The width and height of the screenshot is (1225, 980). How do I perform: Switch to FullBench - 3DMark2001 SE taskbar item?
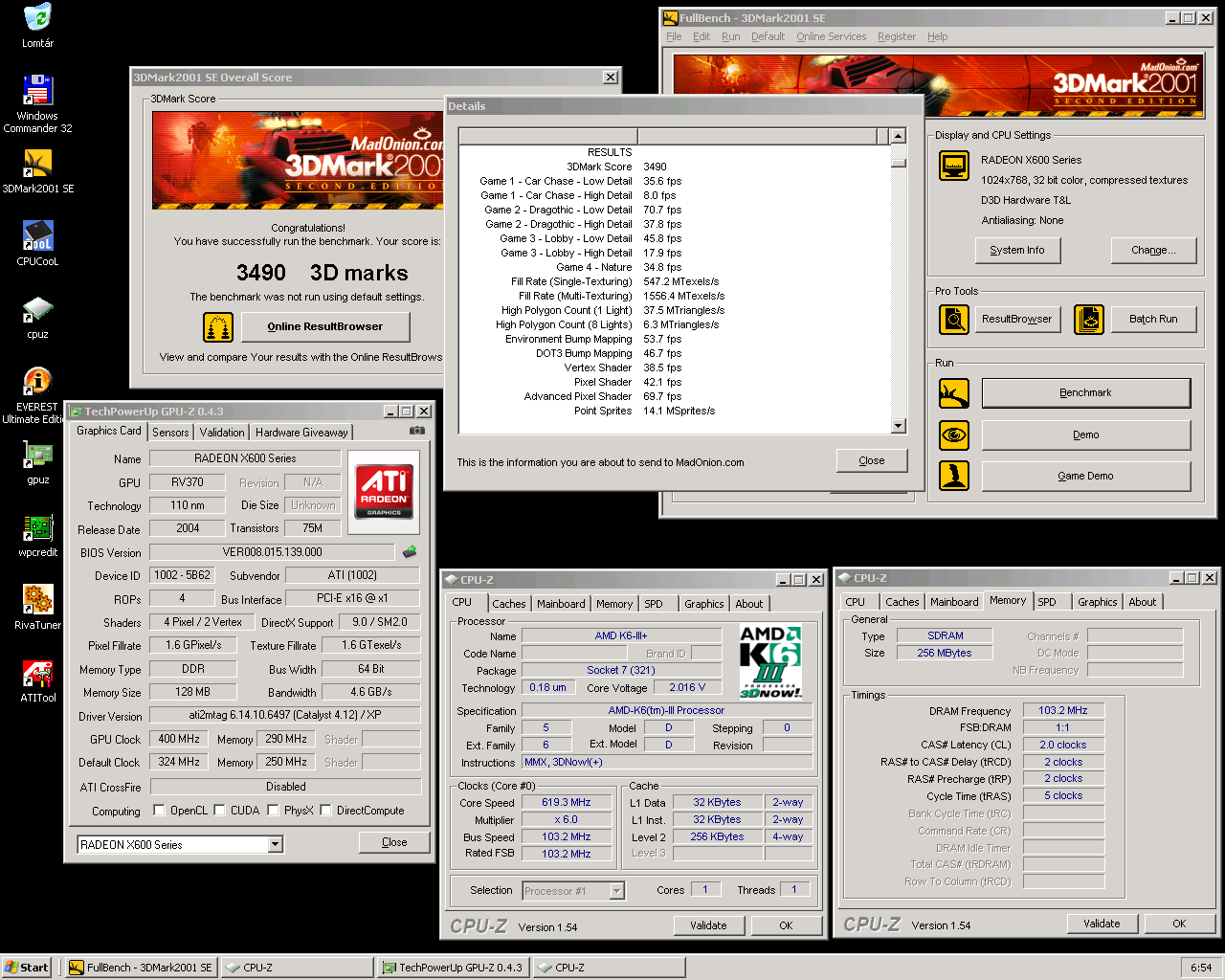pos(142,968)
